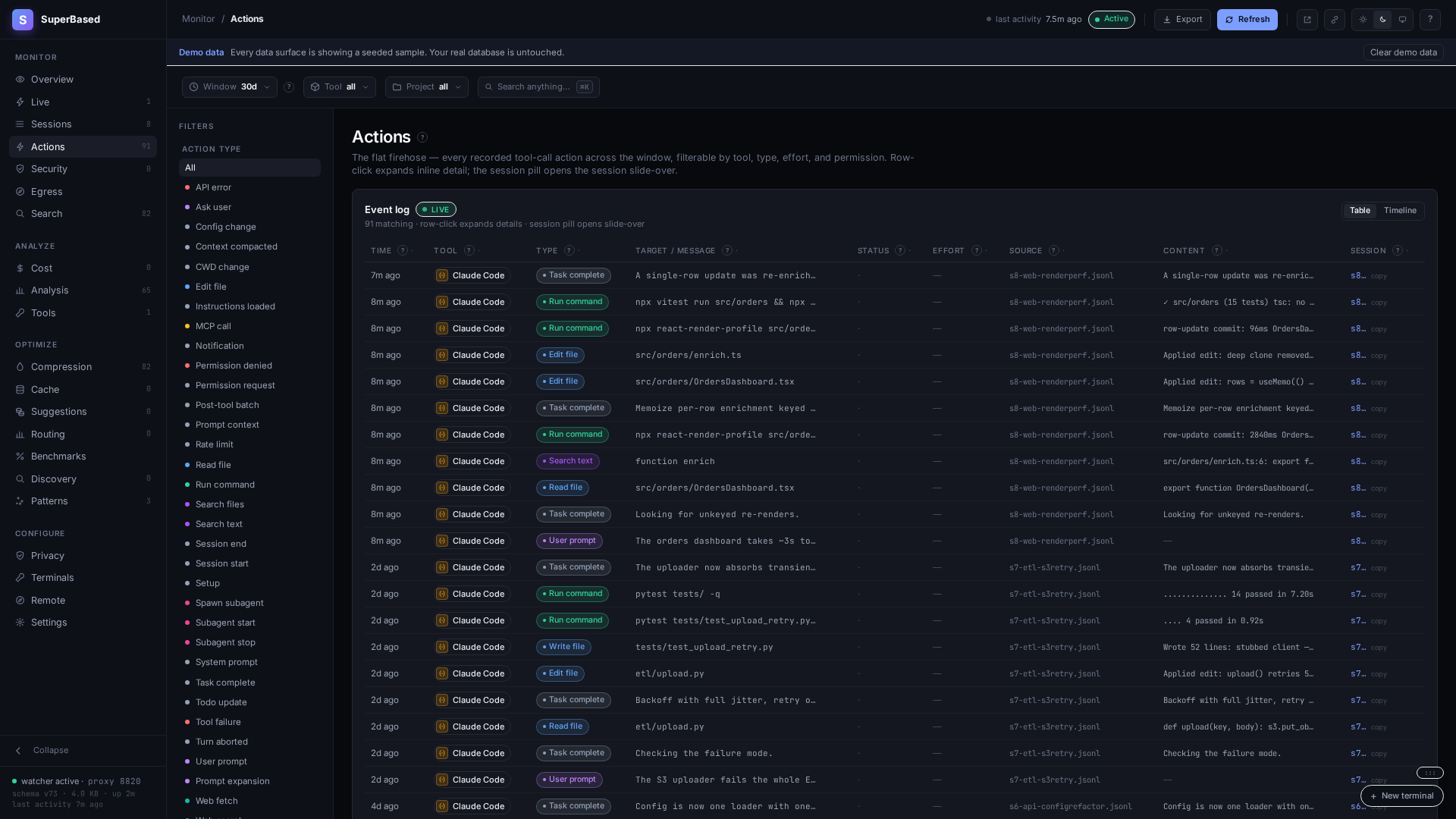Open session pill s7 in the pytest tests/ -q row
1456x819 pixels.
(1358, 594)
